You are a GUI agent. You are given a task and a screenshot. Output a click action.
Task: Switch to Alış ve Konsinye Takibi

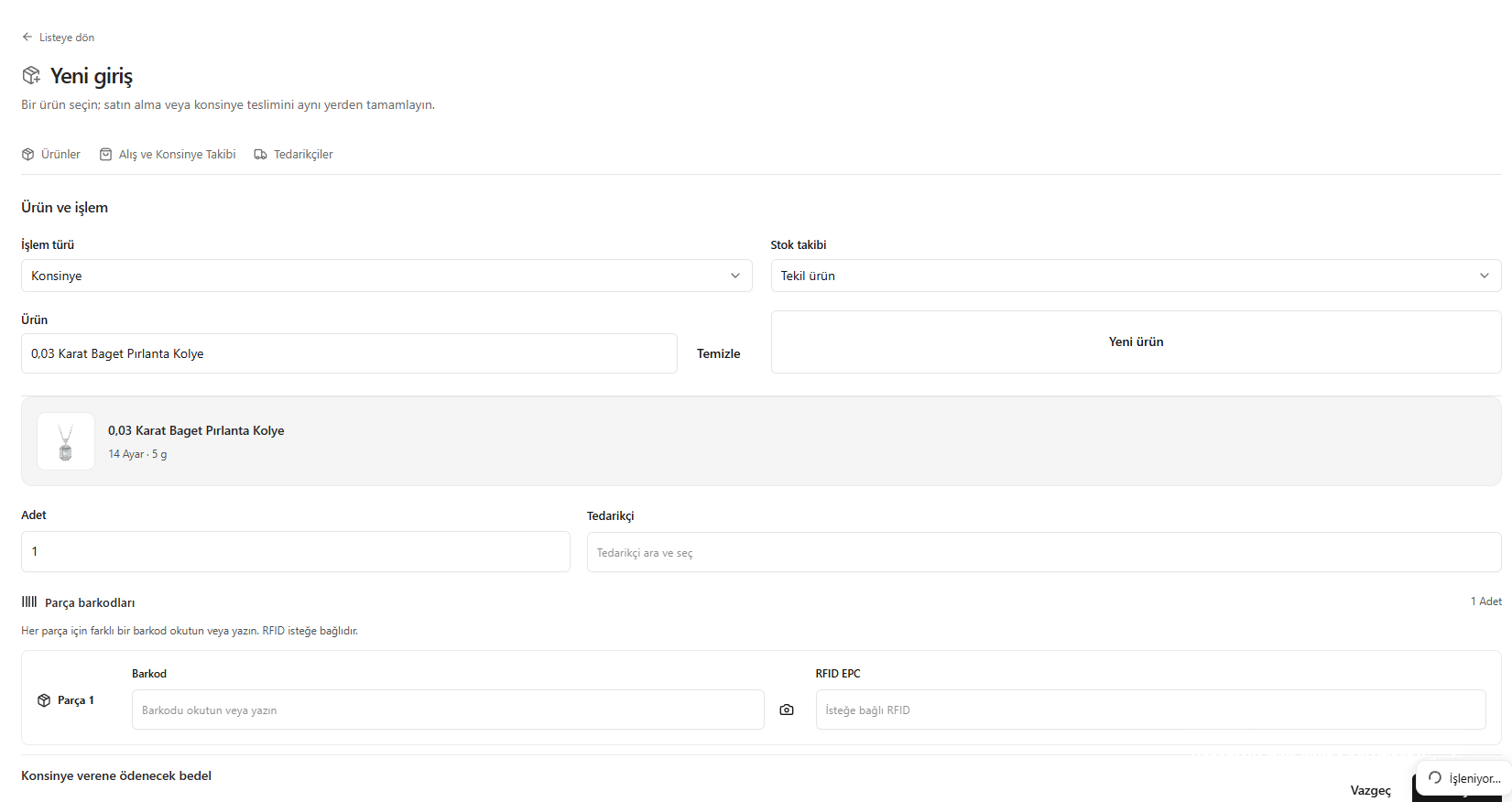pyautogui.click(x=168, y=155)
